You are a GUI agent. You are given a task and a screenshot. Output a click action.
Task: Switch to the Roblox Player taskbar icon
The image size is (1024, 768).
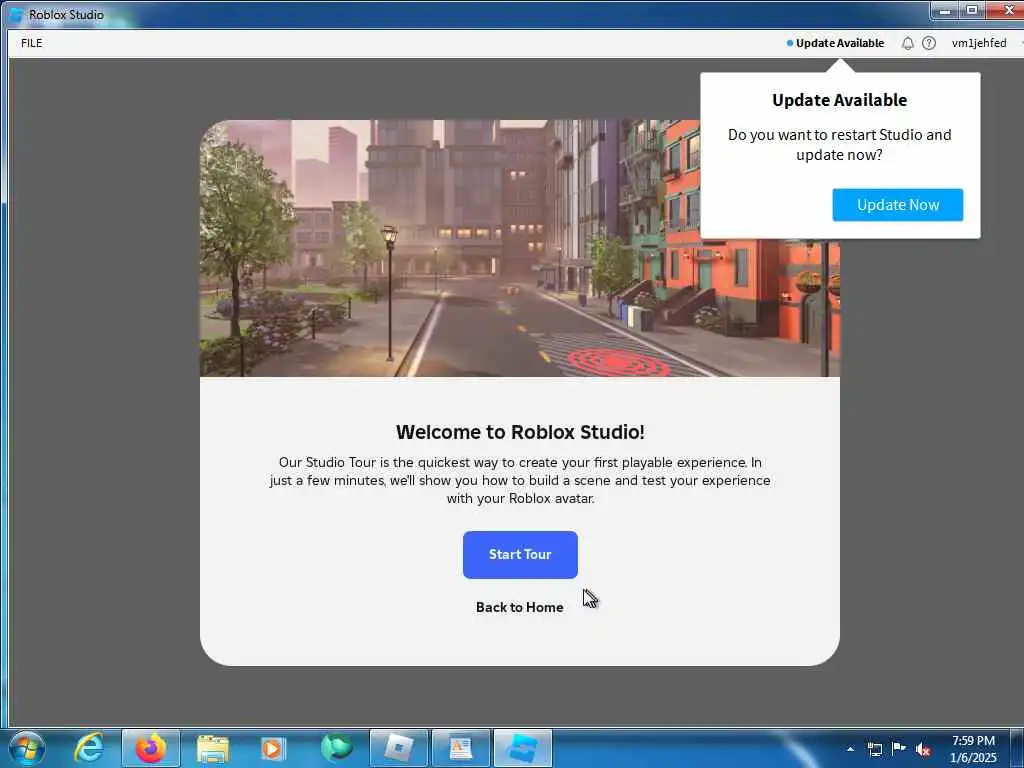coord(398,748)
